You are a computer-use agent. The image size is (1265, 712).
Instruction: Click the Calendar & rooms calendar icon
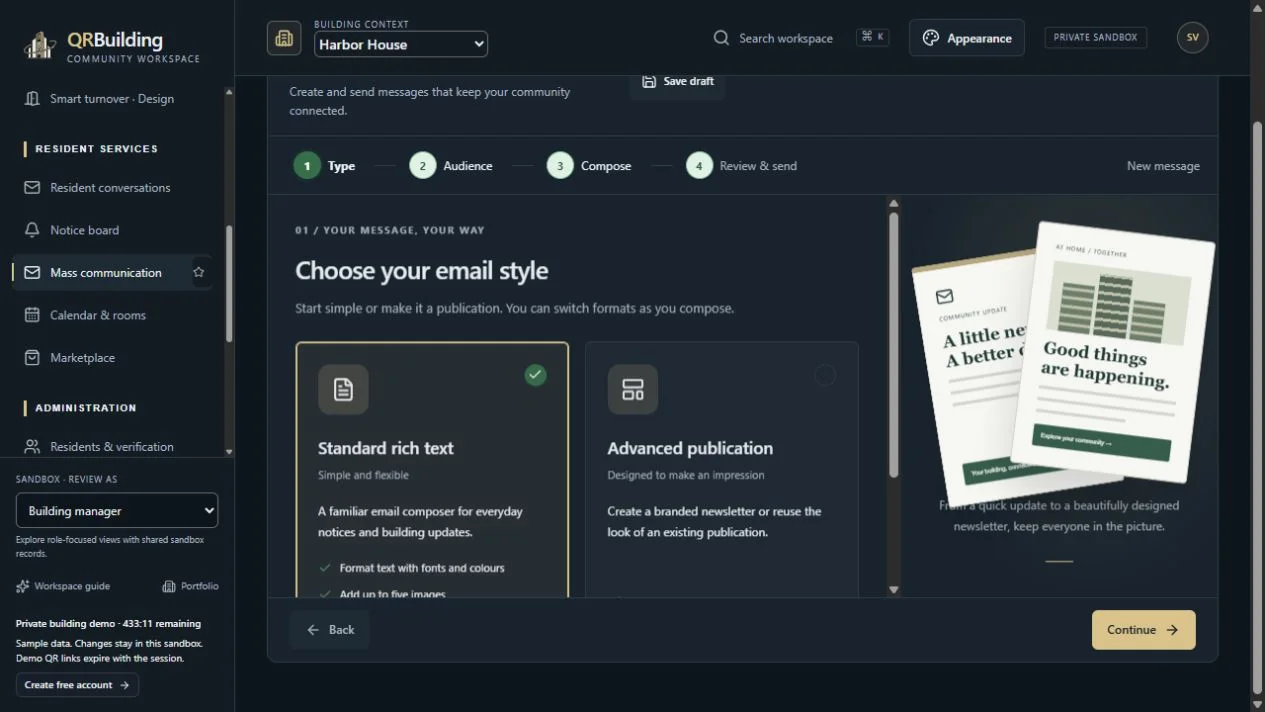pos(32,315)
